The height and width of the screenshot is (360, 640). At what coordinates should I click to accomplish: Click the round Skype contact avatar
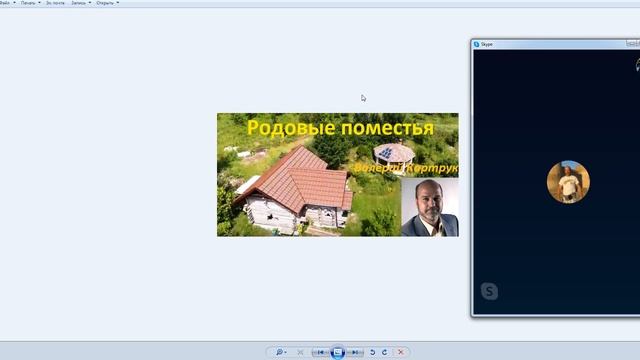tap(568, 182)
